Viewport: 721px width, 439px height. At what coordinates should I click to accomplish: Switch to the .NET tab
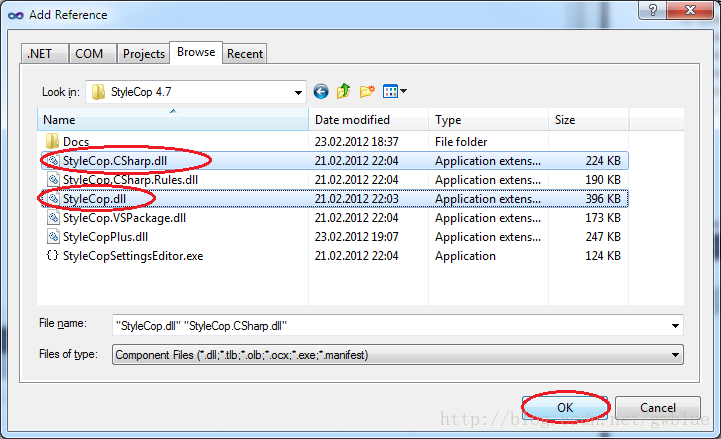45,54
